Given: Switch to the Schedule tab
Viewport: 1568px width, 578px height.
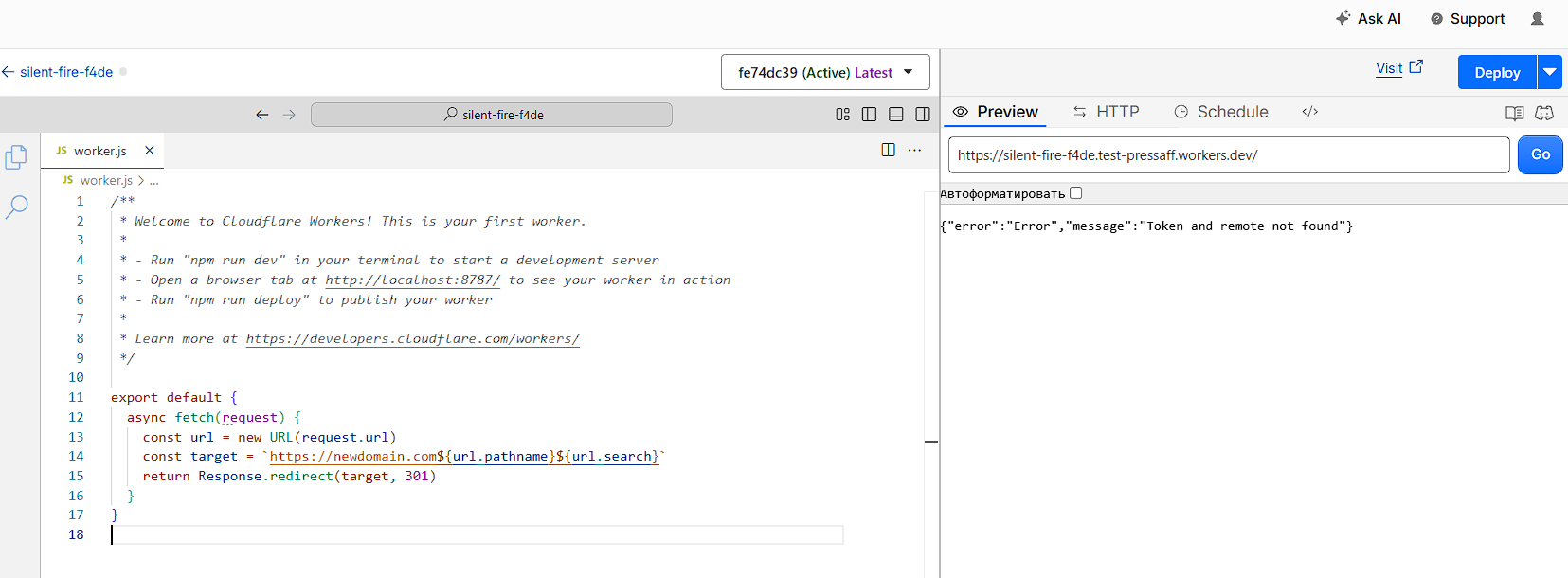Looking at the screenshot, I should pos(1221,112).
